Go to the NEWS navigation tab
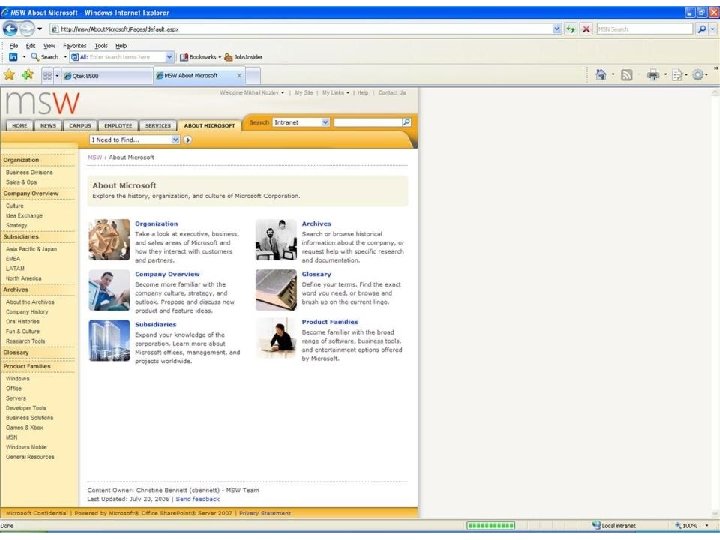720x540 pixels. coord(48,125)
